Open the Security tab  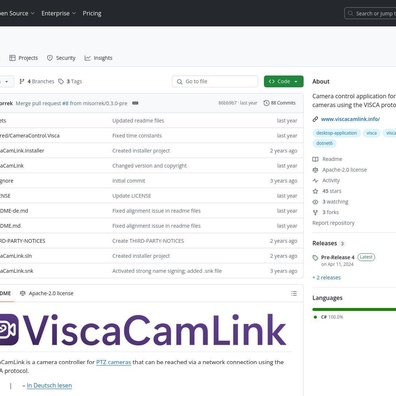[61, 58]
